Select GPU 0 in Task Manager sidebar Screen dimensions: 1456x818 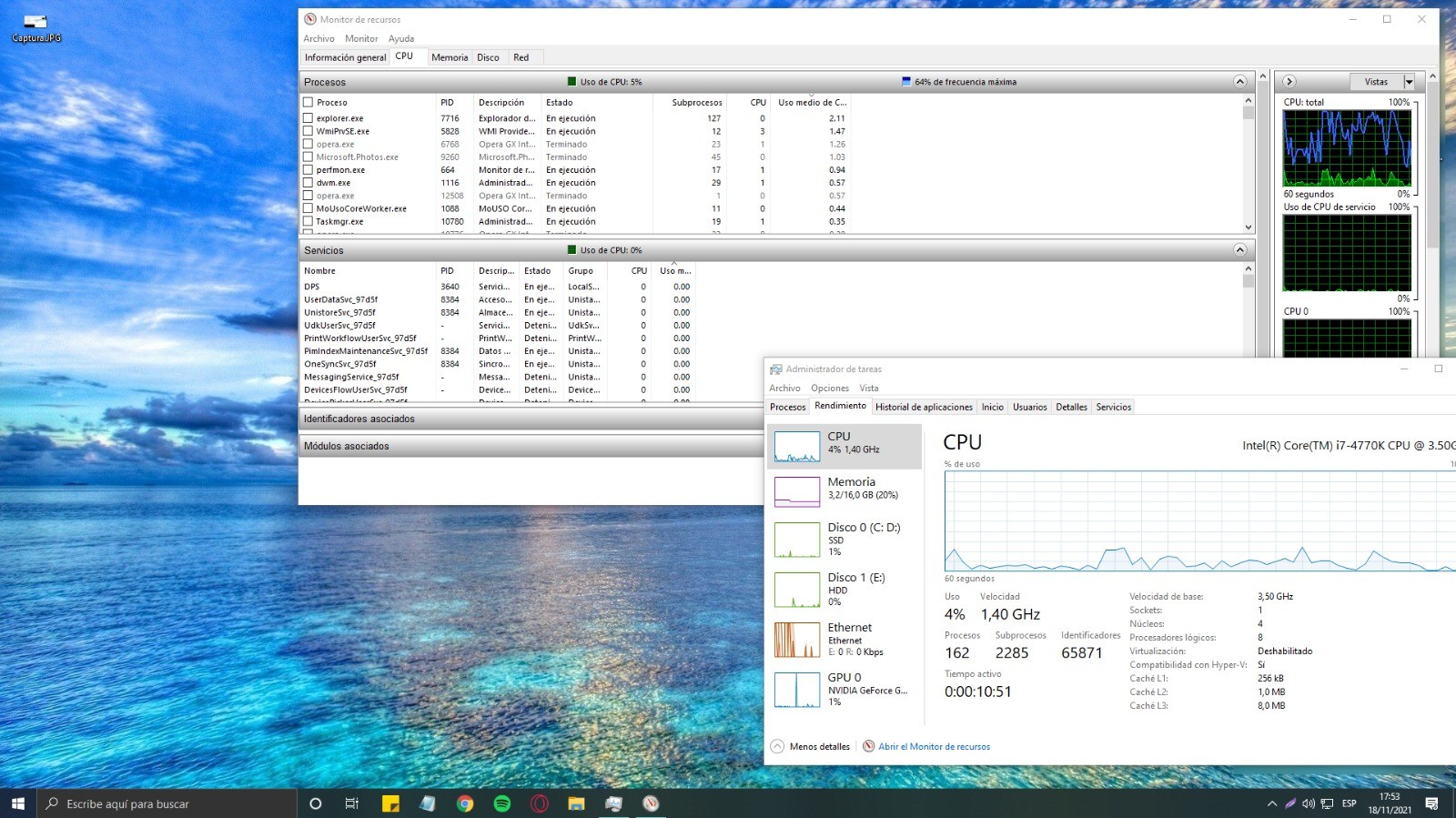click(x=844, y=690)
